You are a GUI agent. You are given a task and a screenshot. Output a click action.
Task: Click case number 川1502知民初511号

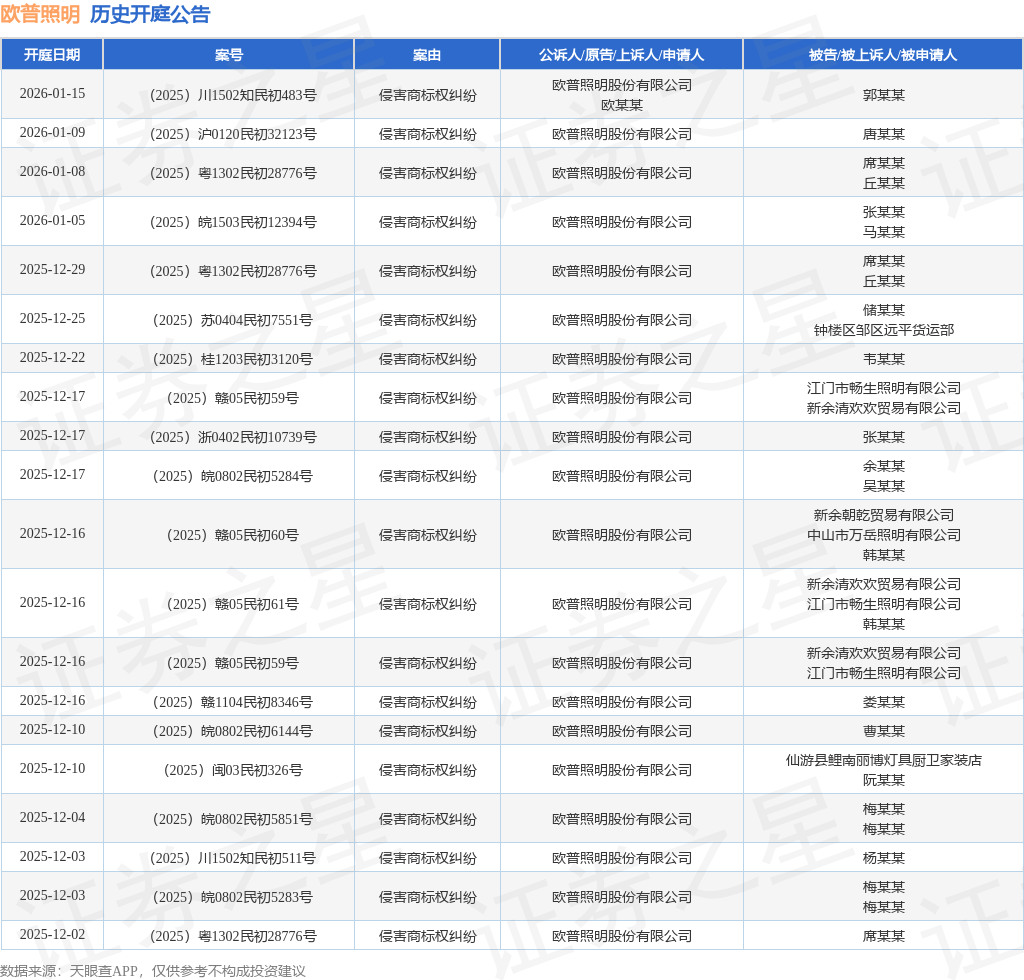(233, 859)
